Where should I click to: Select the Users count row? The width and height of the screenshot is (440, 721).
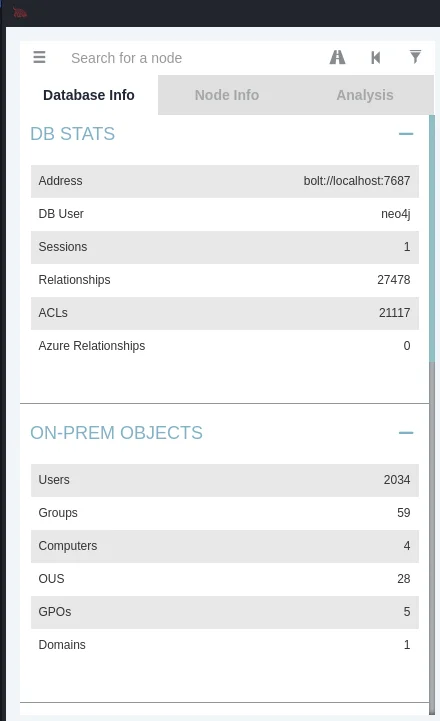click(x=225, y=480)
